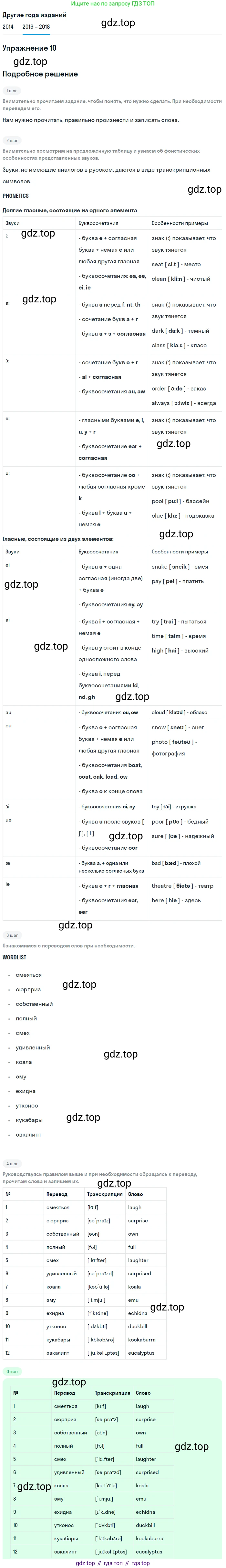Click the '4 шаг' step badge
The image size is (226, 1568).
pyautogui.click(x=12, y=1163)
